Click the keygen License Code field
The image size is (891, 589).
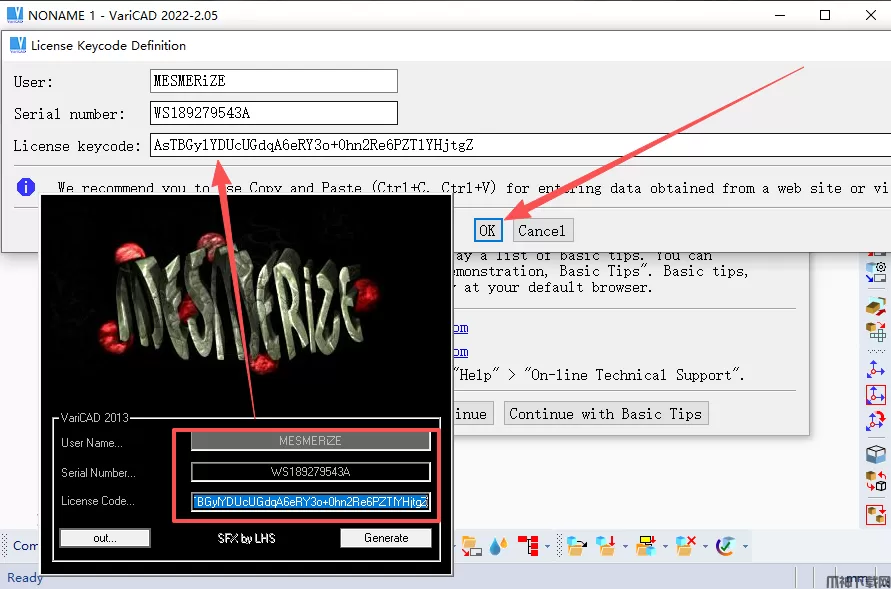point(310,502)
